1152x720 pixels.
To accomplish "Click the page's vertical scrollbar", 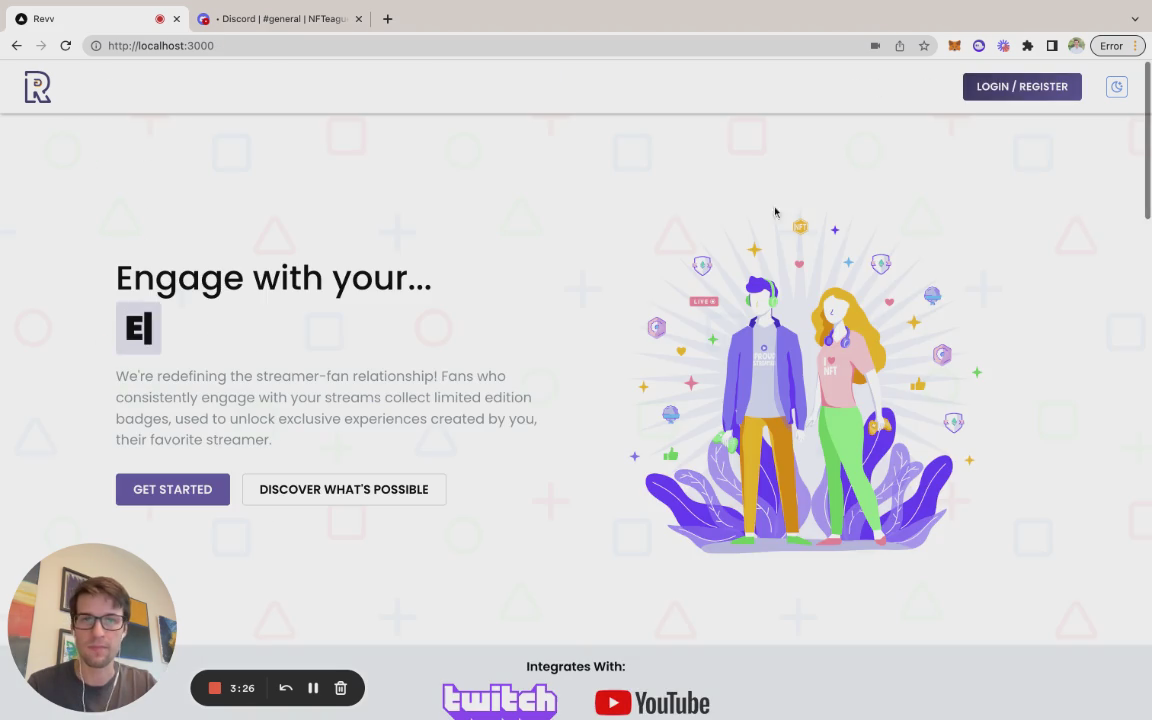I will pos(1148,141).
